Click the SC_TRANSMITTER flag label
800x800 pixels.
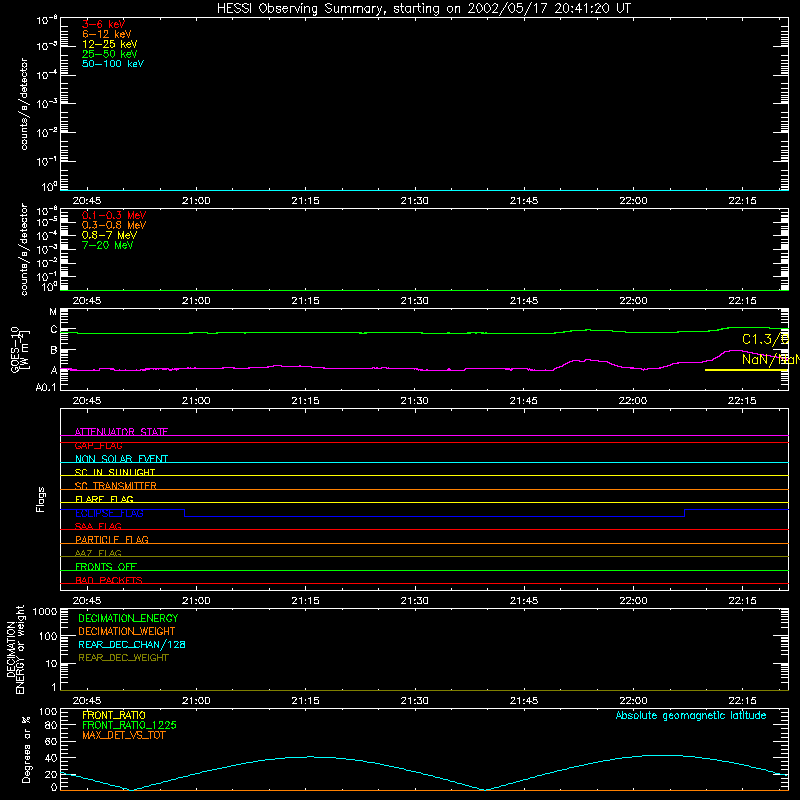coord(115,485)
